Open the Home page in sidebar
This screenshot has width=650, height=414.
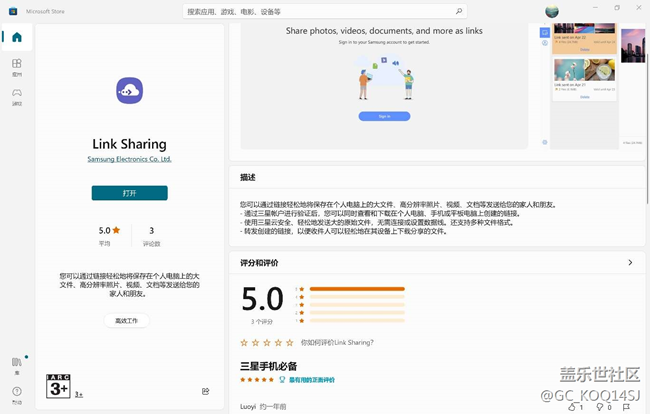[17, 37]
